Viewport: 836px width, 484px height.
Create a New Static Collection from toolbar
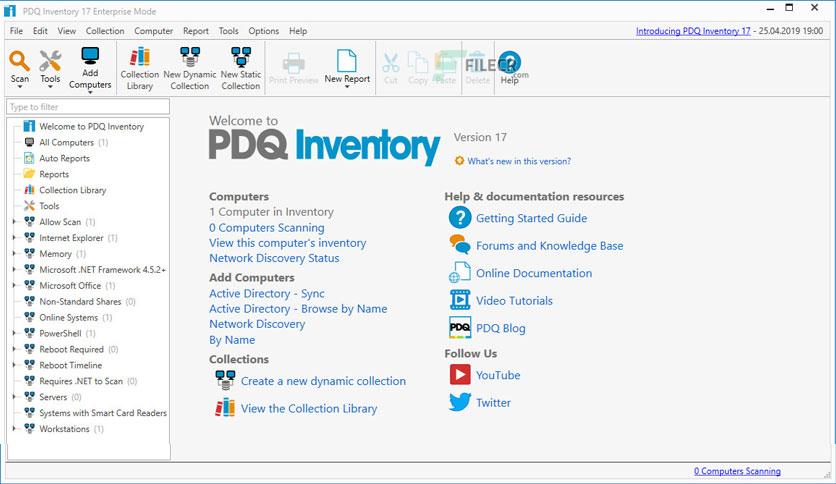[241, 68]
